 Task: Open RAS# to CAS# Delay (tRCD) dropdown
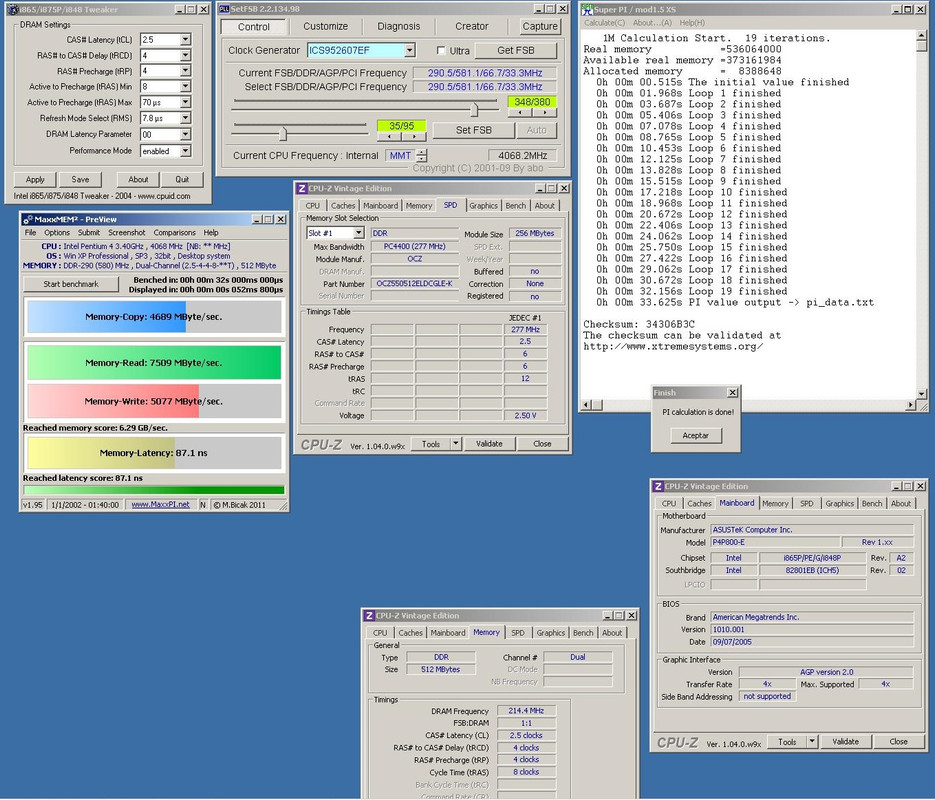point(185,55)
